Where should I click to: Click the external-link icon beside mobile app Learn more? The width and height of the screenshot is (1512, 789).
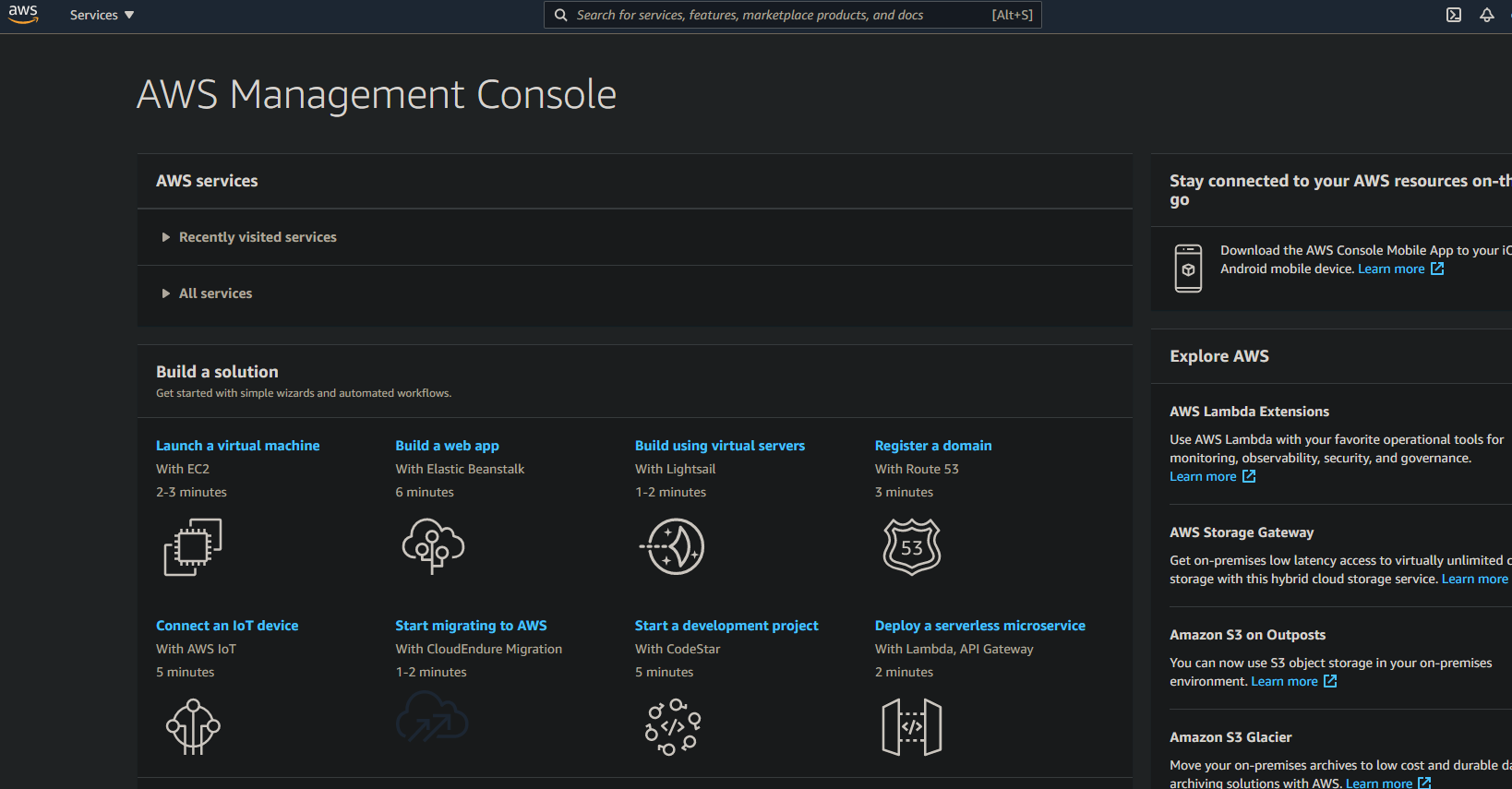(1437, 269)
